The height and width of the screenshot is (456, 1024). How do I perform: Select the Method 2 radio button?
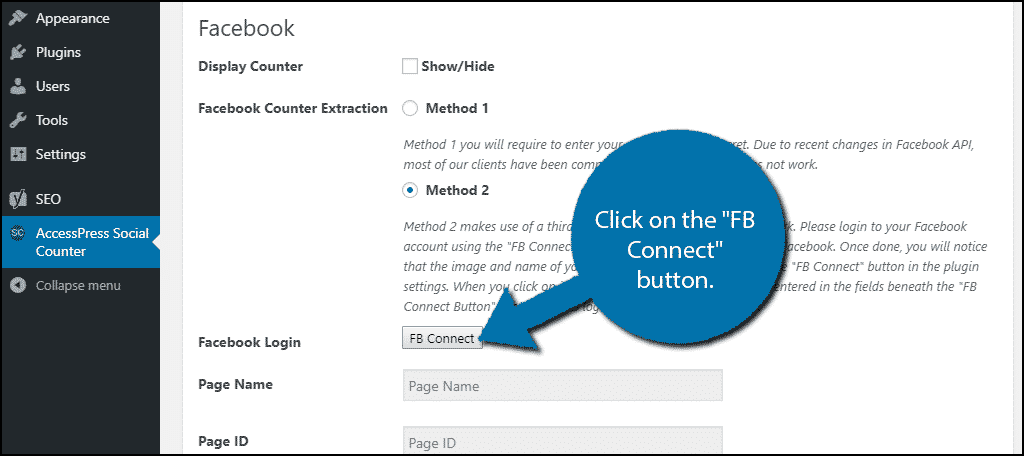click(x=410, y=190)
